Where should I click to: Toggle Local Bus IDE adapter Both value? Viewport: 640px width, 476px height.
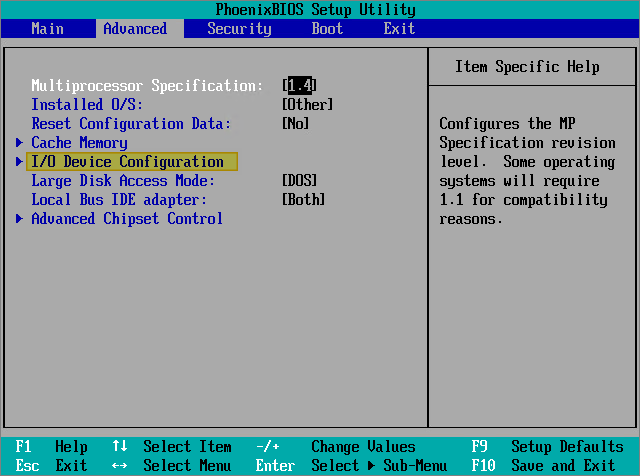[304, 200]
